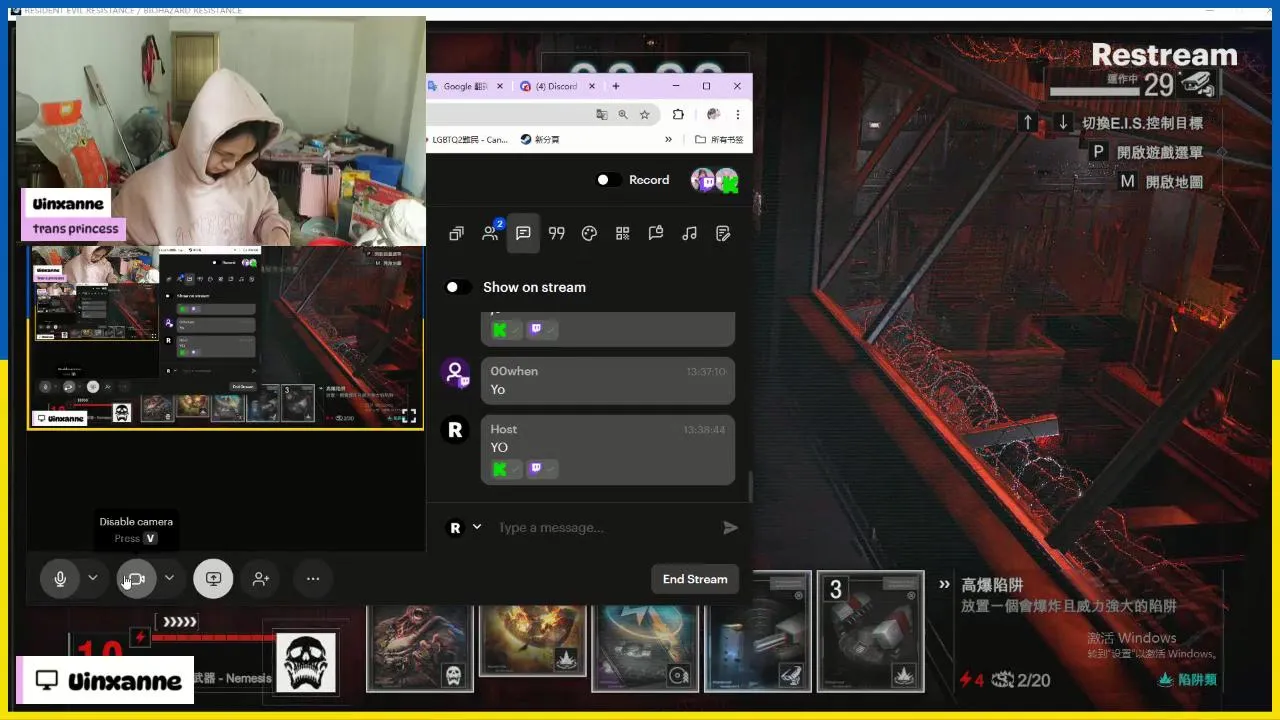The height and width of the screenshot is (720, 1280).
Task: Open the 所有书签 bookmarks folder
Action: [720, 140]
